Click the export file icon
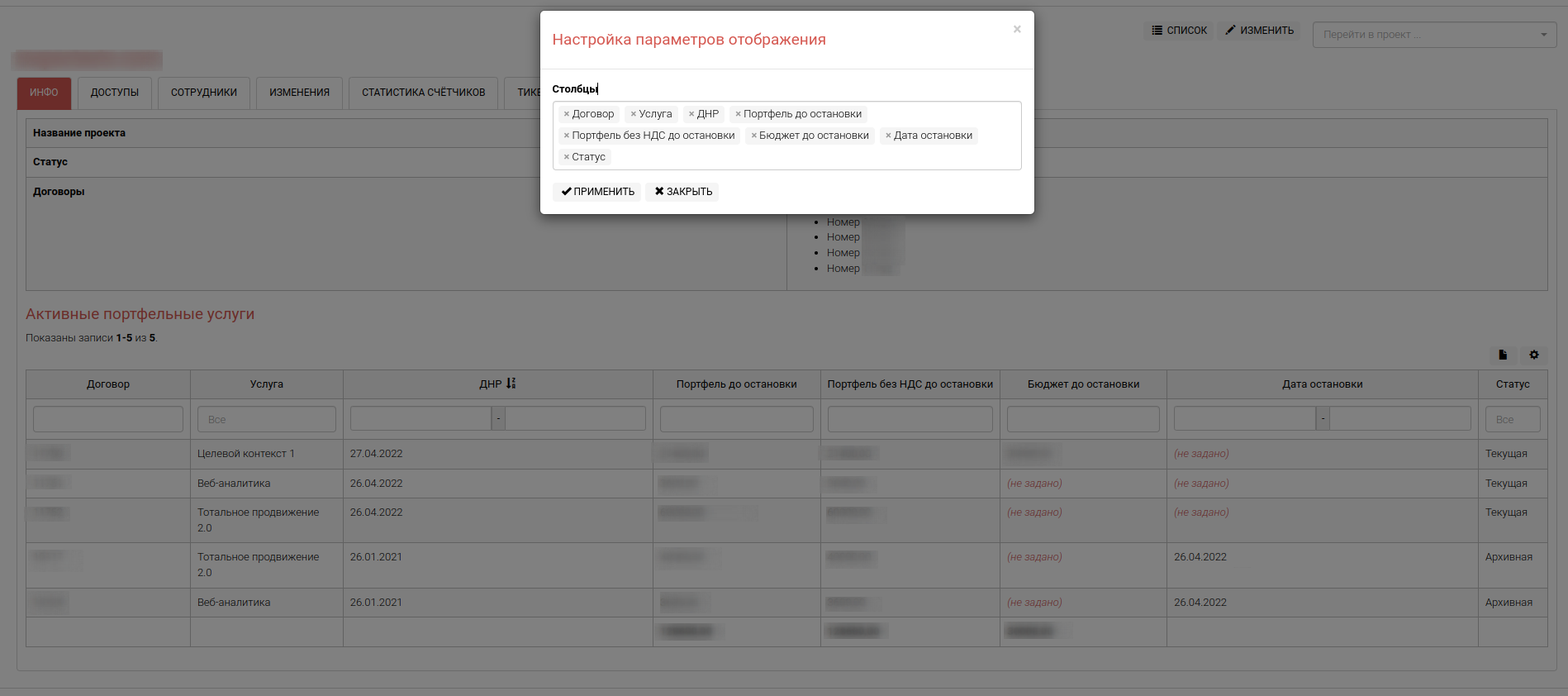Viewport: 1568px width, 696px height. 1503,355
